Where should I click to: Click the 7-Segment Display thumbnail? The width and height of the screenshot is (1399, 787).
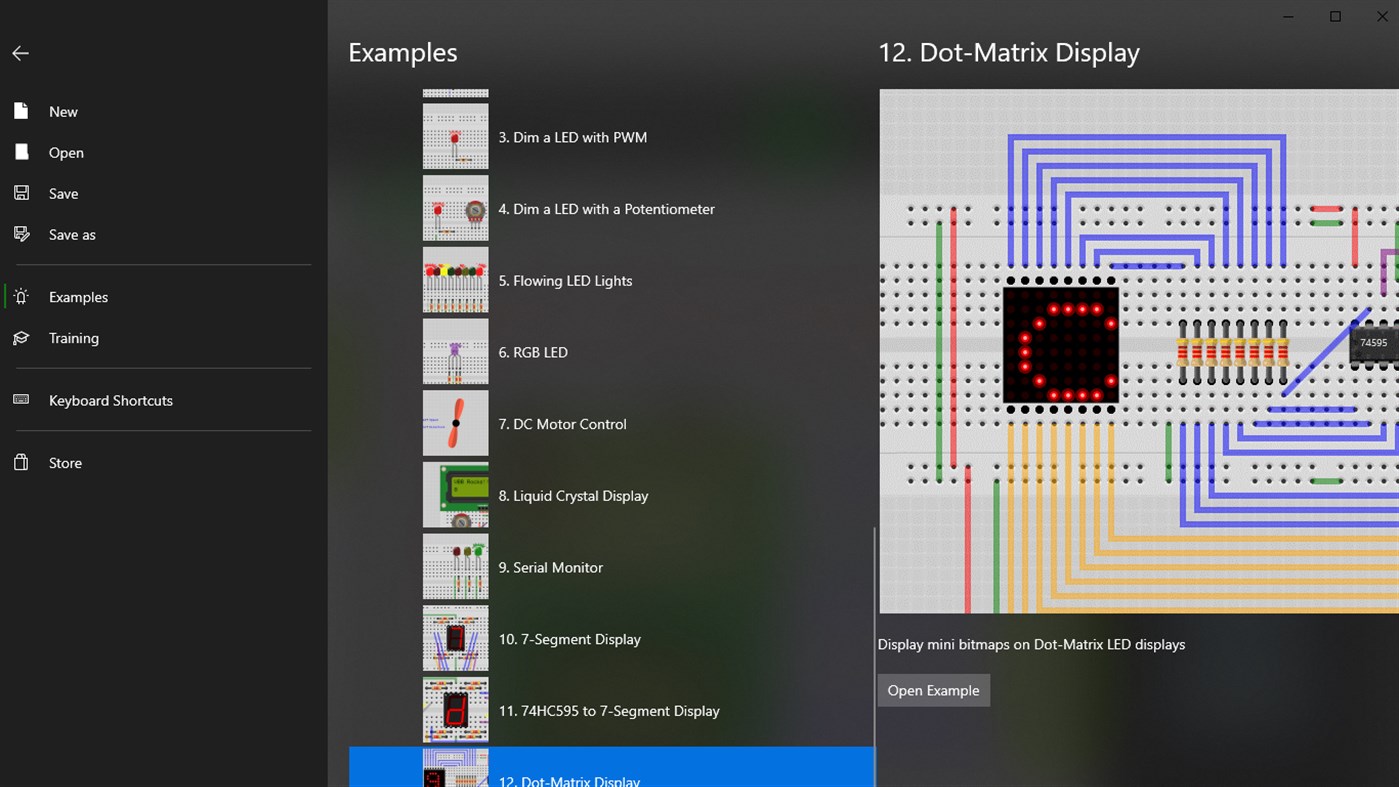tap(455, 638)
